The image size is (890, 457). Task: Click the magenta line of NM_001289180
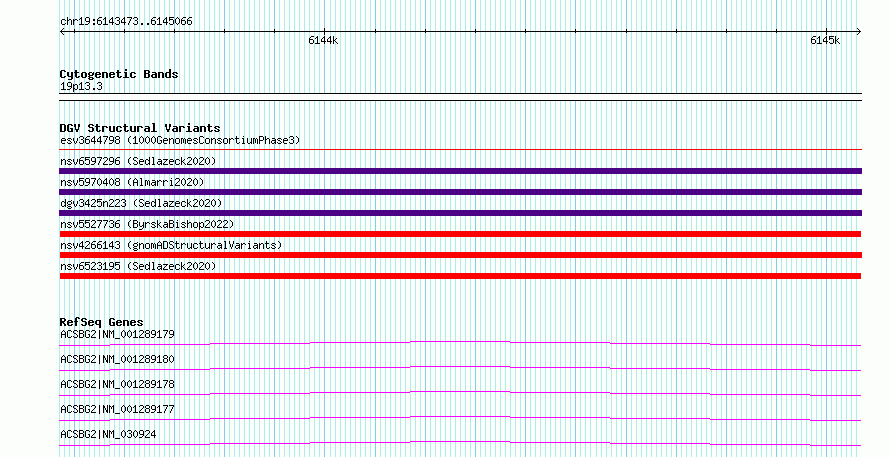click(460, 368)
